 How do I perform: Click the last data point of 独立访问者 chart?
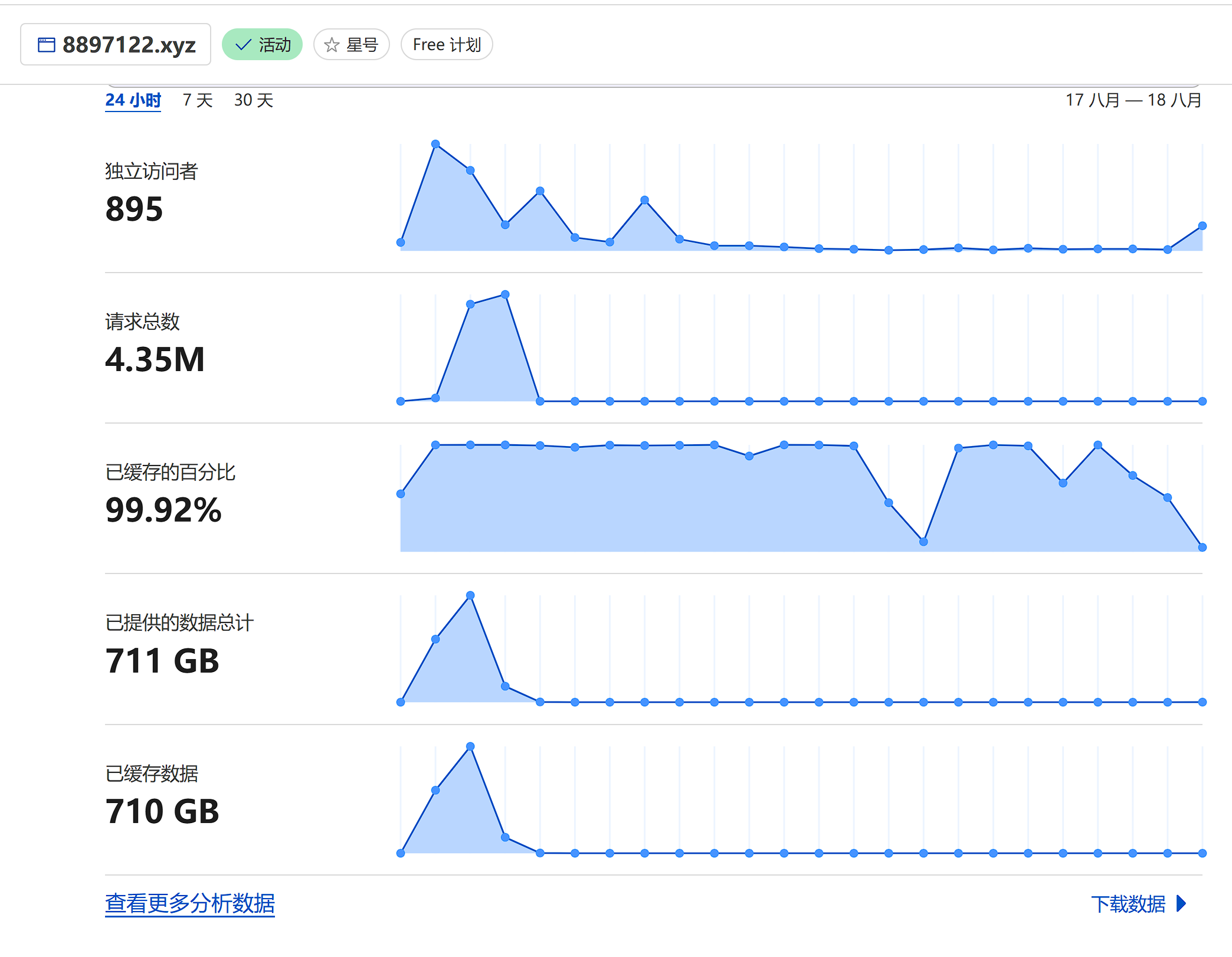click(x=1202, y=225)
